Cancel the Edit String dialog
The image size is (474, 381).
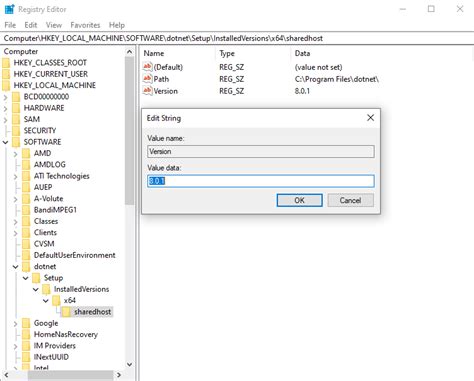coord(350,200)
